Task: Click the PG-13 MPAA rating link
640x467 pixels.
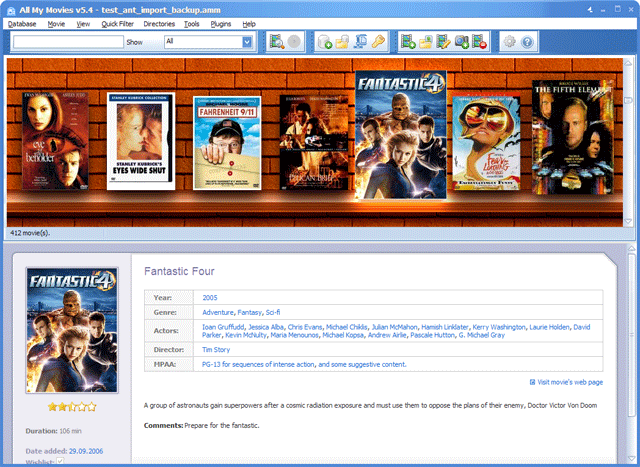Action: (304, 364)
